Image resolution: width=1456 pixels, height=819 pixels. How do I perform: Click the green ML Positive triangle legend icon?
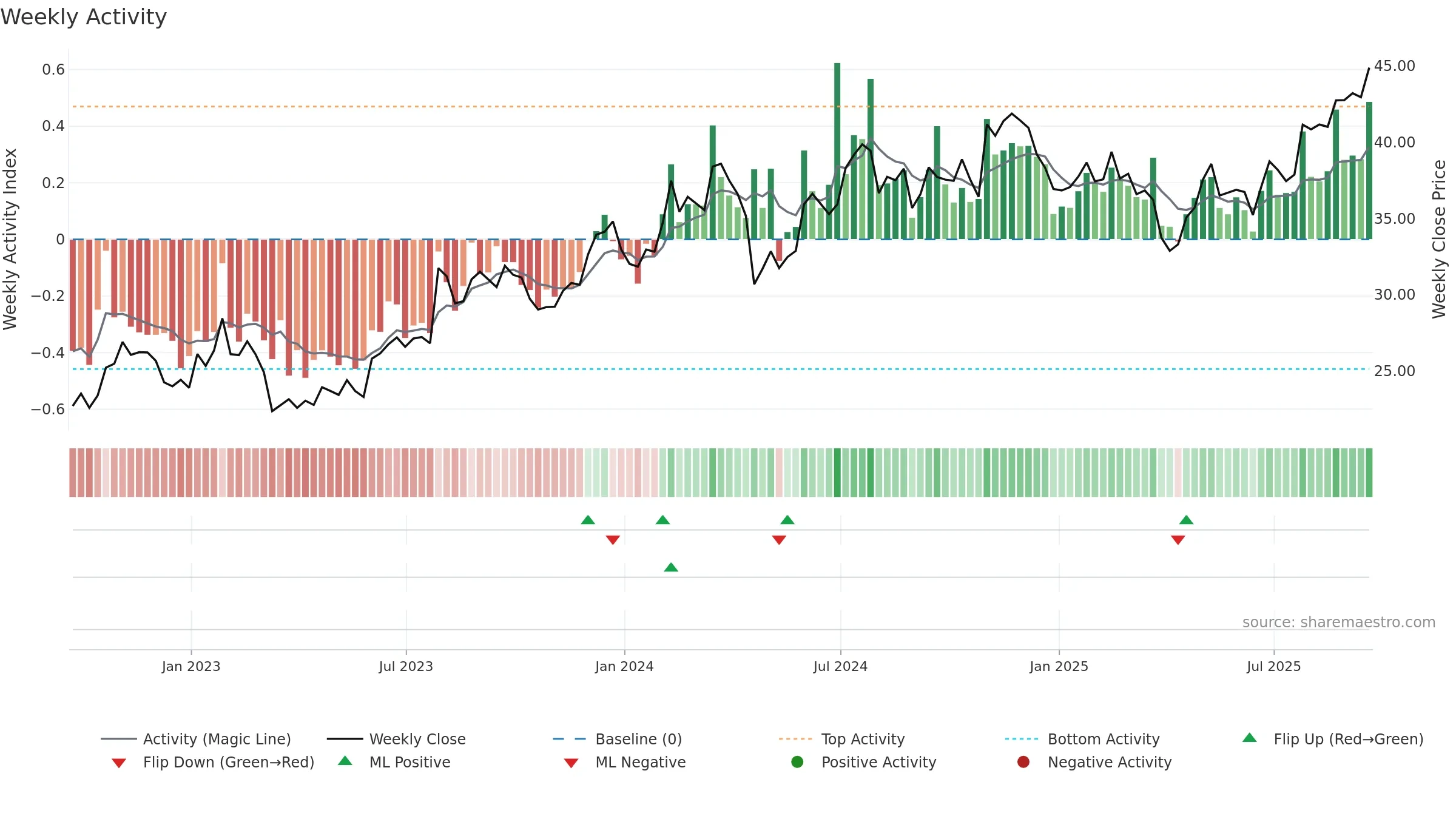click(x=345, y=761)
